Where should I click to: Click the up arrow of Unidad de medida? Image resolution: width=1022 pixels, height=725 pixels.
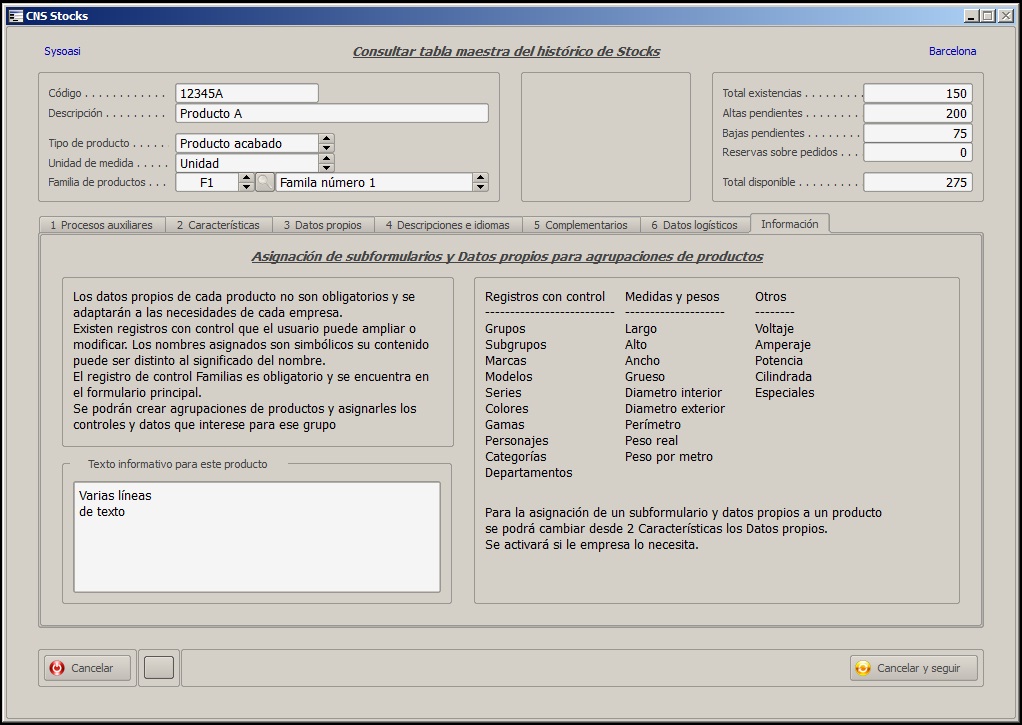coord(327,158)
